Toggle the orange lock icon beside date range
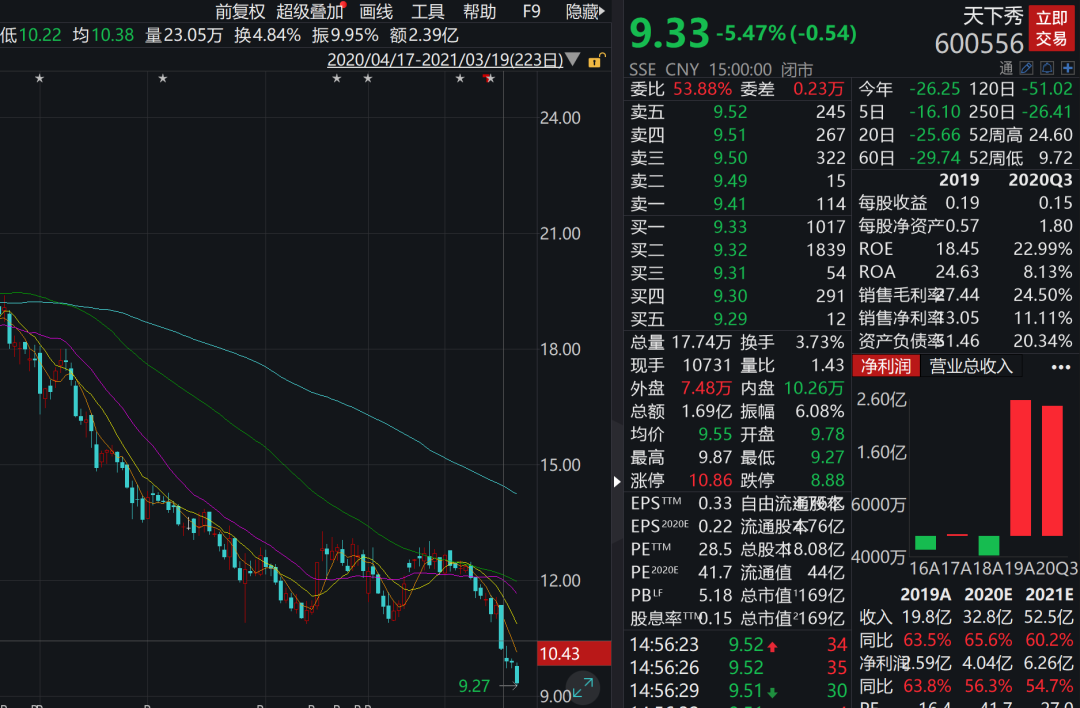 point(596,61)
